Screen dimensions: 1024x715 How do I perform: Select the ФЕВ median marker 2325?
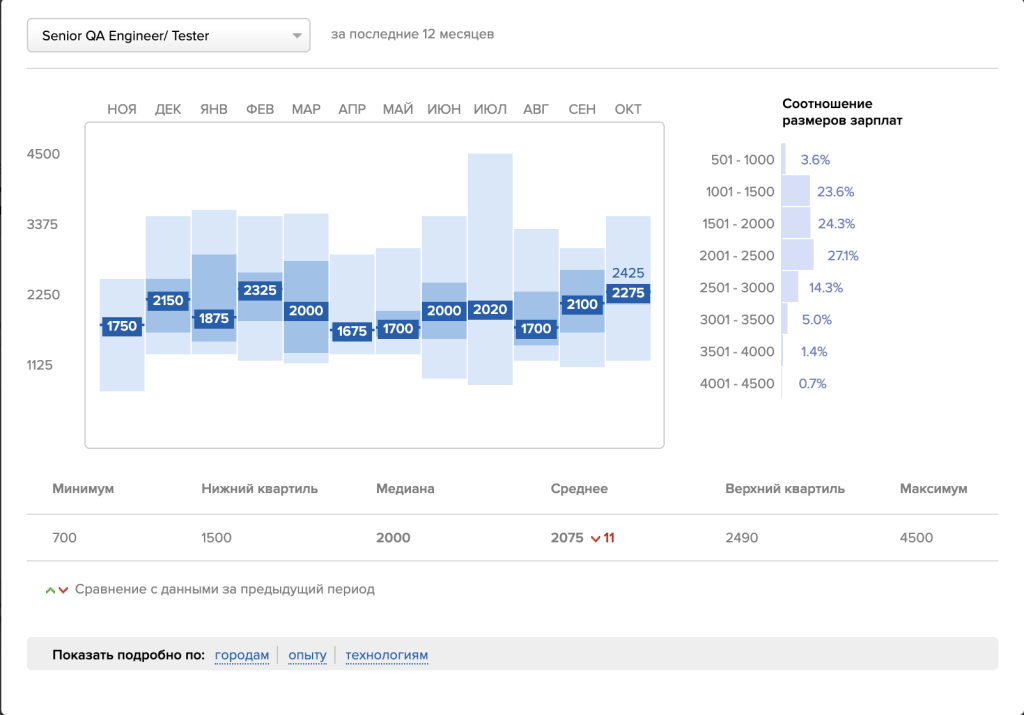point(260,290)
